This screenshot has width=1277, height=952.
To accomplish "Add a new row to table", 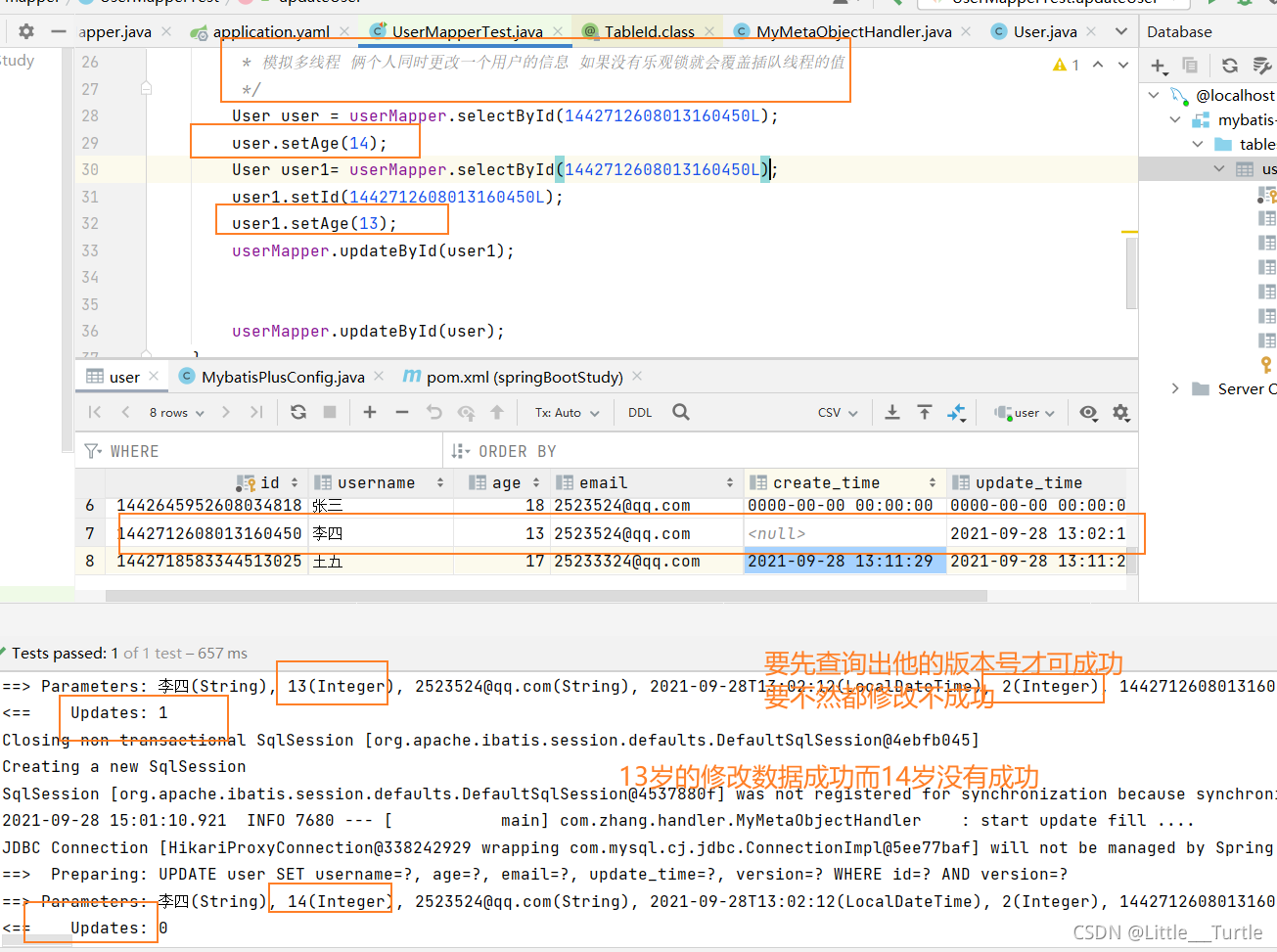I will (370, 412).
